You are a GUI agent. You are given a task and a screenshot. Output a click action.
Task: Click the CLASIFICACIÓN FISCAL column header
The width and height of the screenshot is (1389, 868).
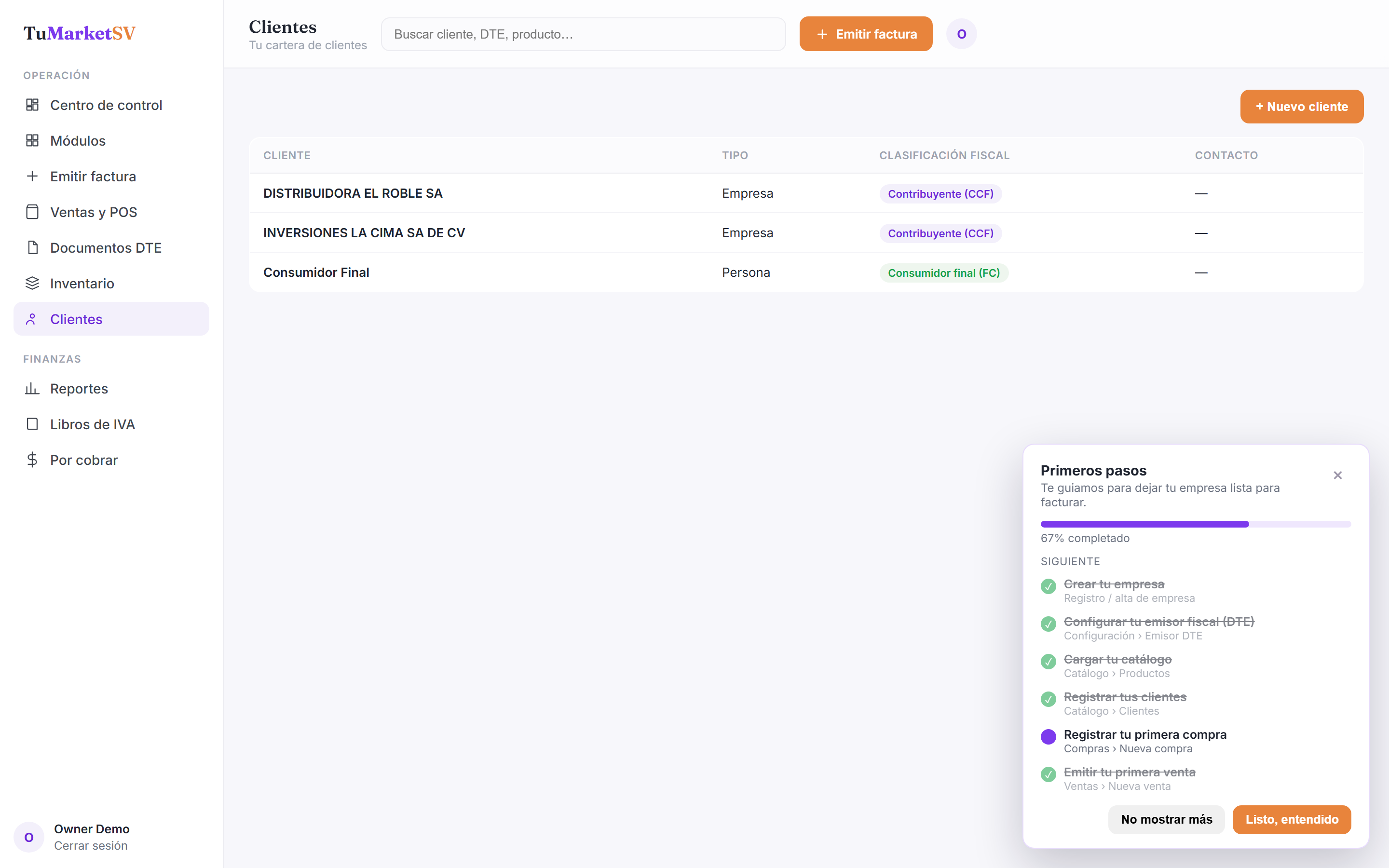(944, 156)
